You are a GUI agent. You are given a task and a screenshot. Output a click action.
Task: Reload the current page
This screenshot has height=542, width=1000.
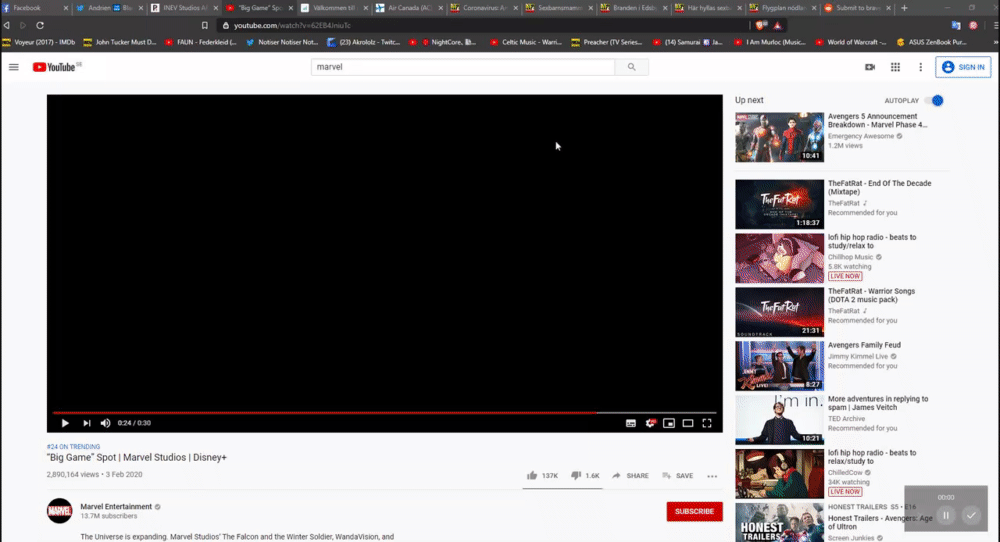pyautogui.click(x=40, y=26)
